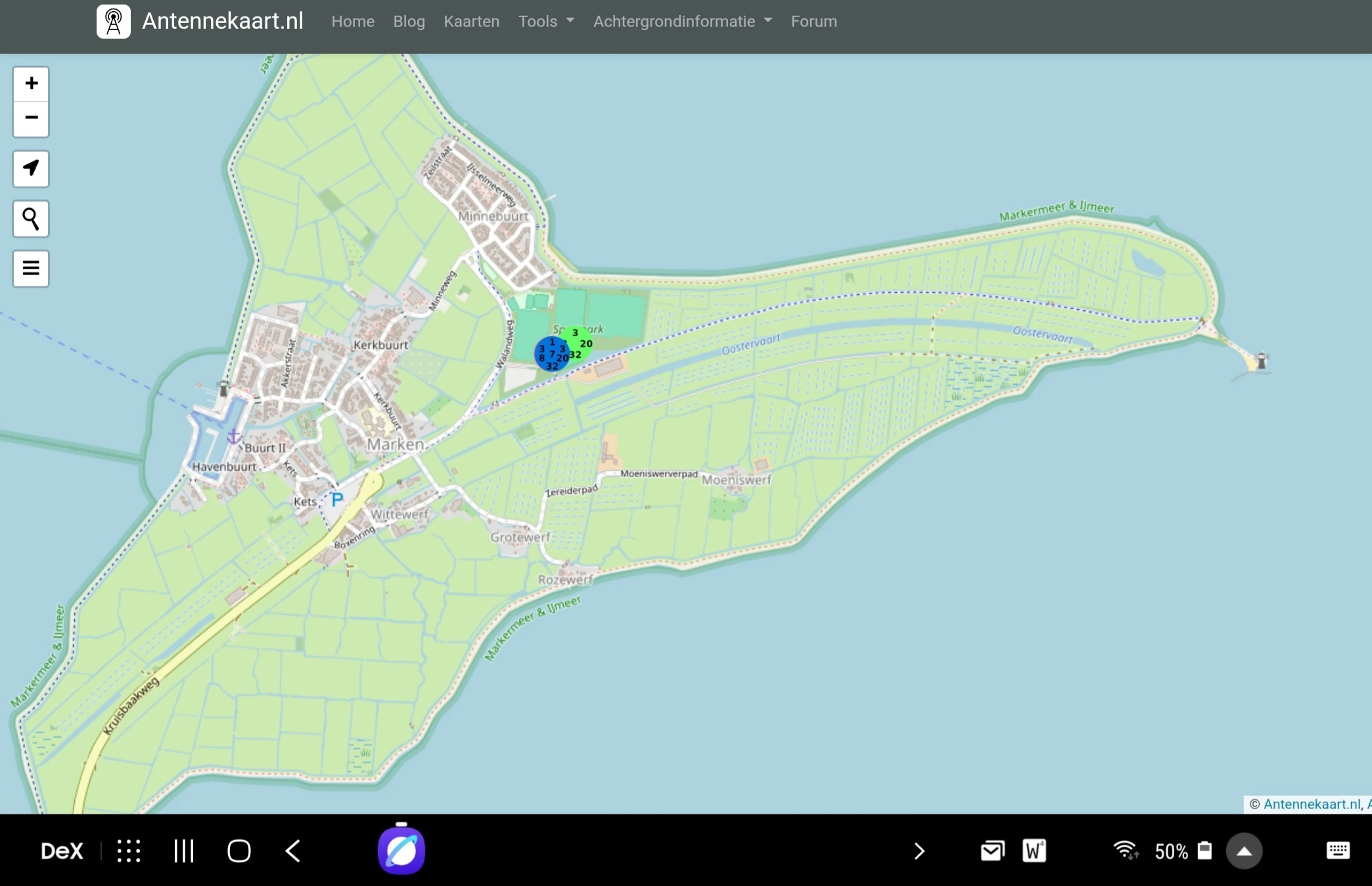
Task: Expand the Tools dropdown menu
Action: (546, 22)
